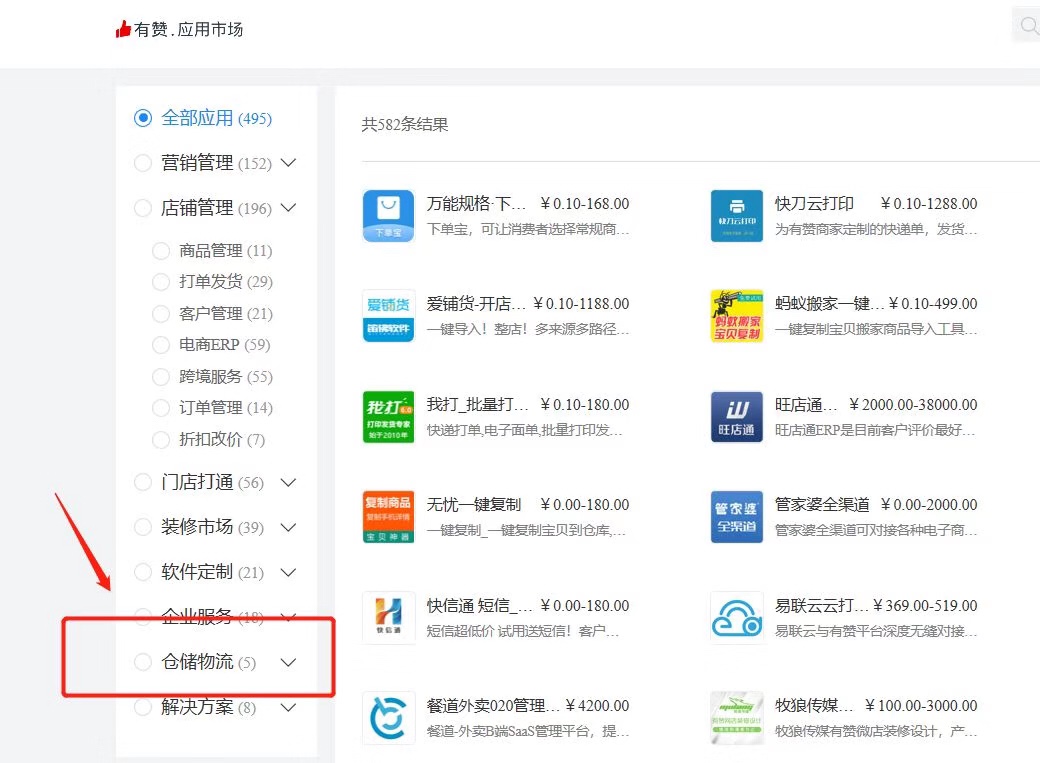
Task: Open the 牧狼传媒 app icon
Action: pyautogui.click(x=736, y=718)
